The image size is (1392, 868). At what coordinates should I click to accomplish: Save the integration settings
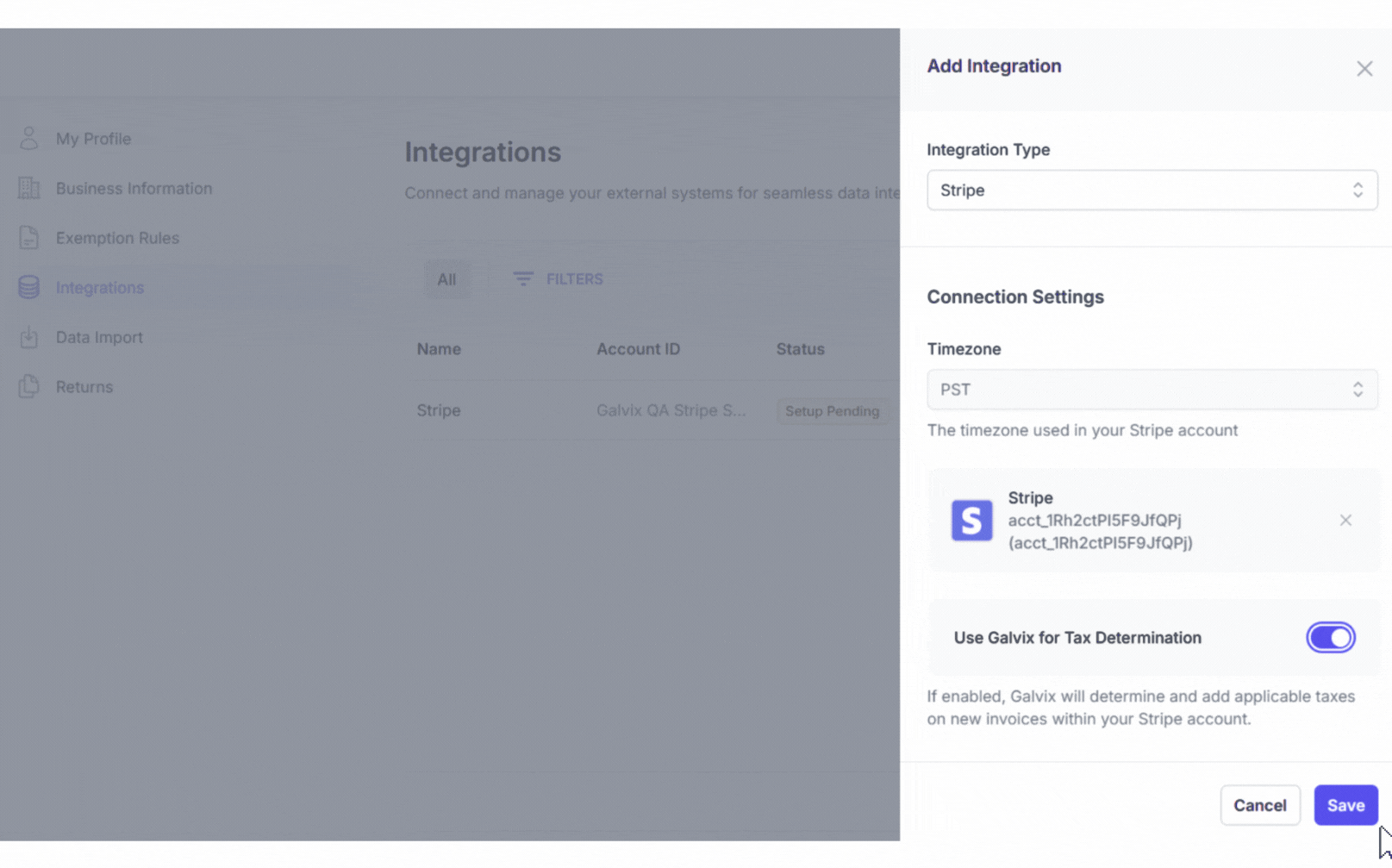pyautogui.click(x=1345, y=805)
